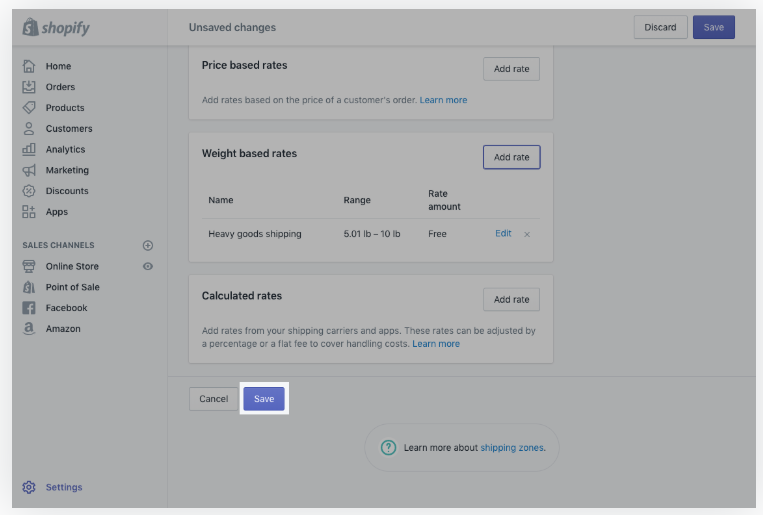This screenshot has width=763, height=515.
Task: Click the Products tag icon
Action: (29, 108)
